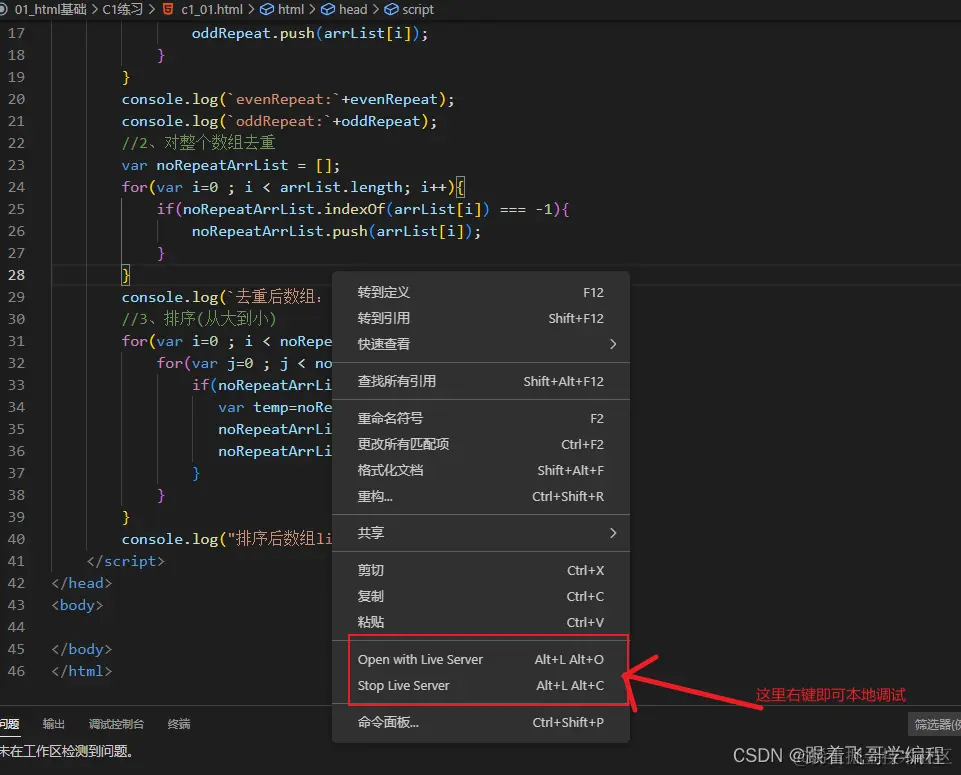
Task: Click c1_01.html breadcrumb file name
Action: tap(212, 9)
